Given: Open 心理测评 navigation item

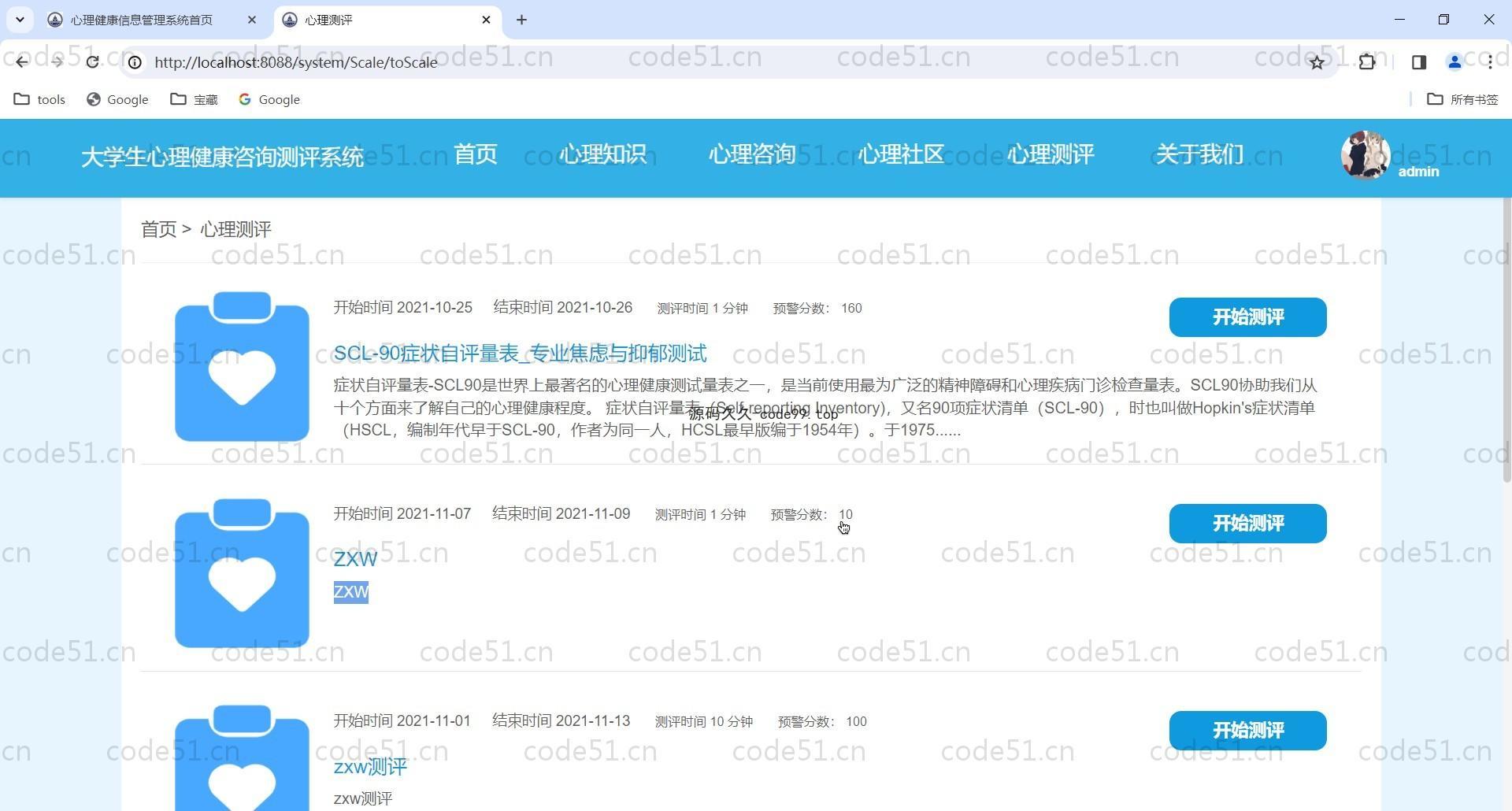Looking at the screenshot, I should pos(1051,154).
